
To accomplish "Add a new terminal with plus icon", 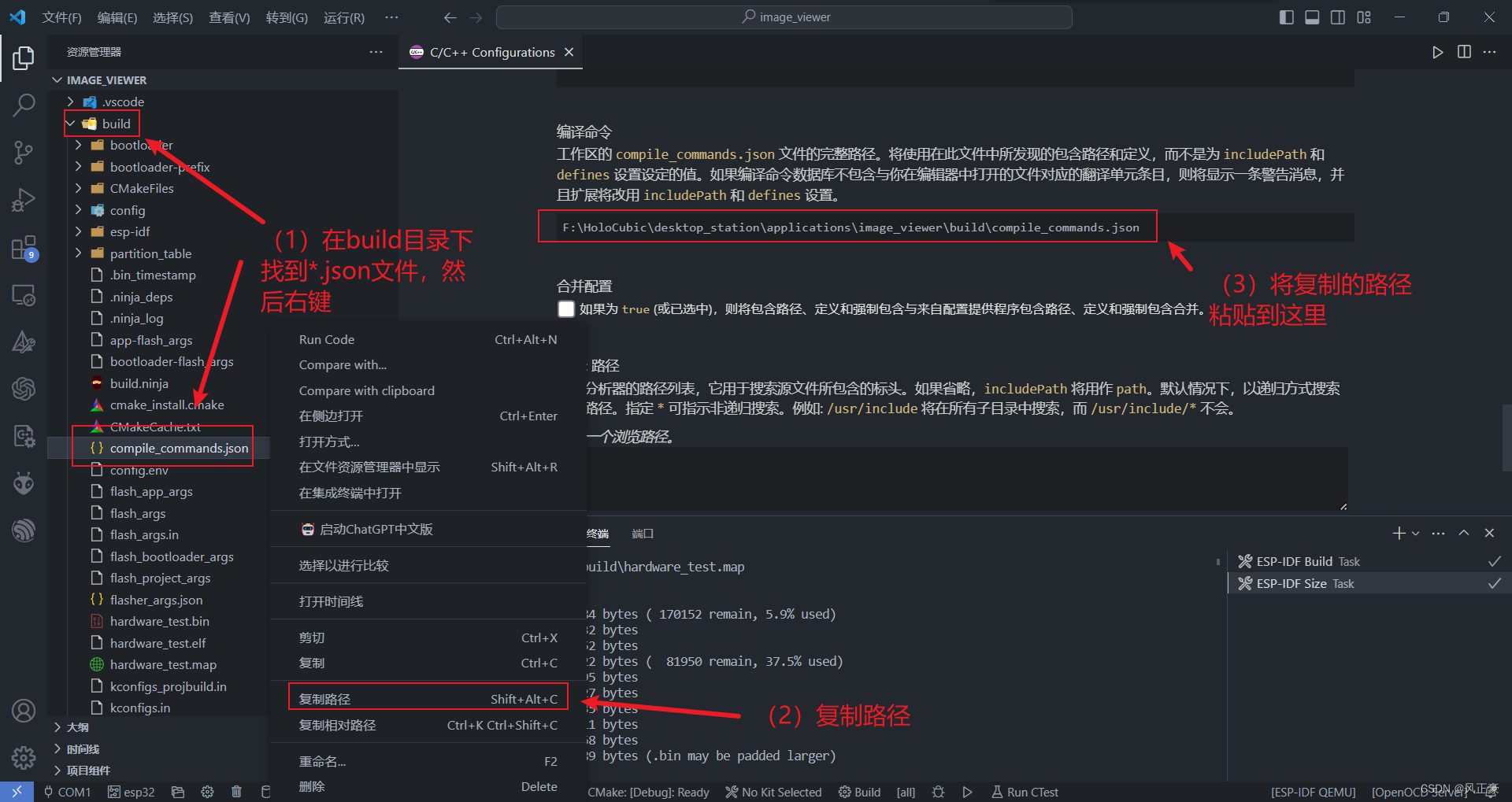I will point(1399,533).
